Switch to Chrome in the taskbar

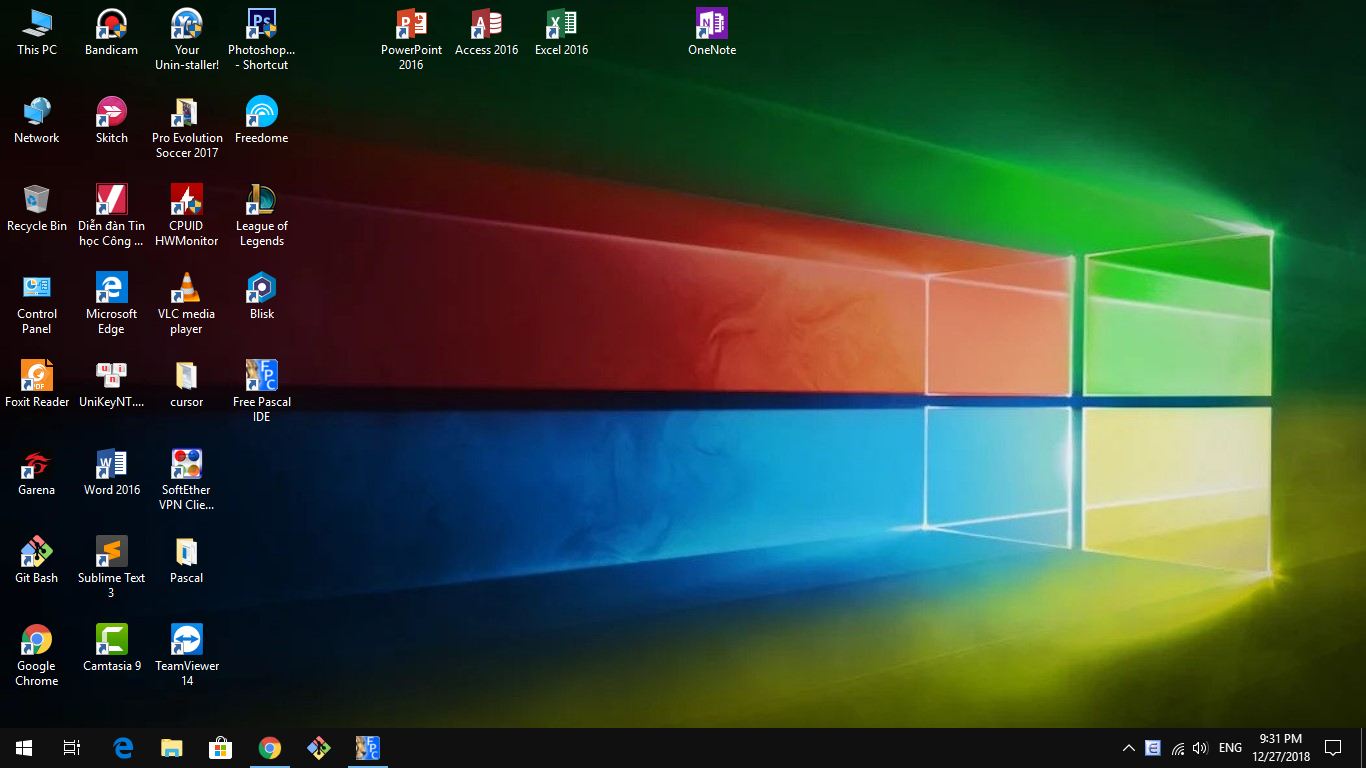click(269, 748)
